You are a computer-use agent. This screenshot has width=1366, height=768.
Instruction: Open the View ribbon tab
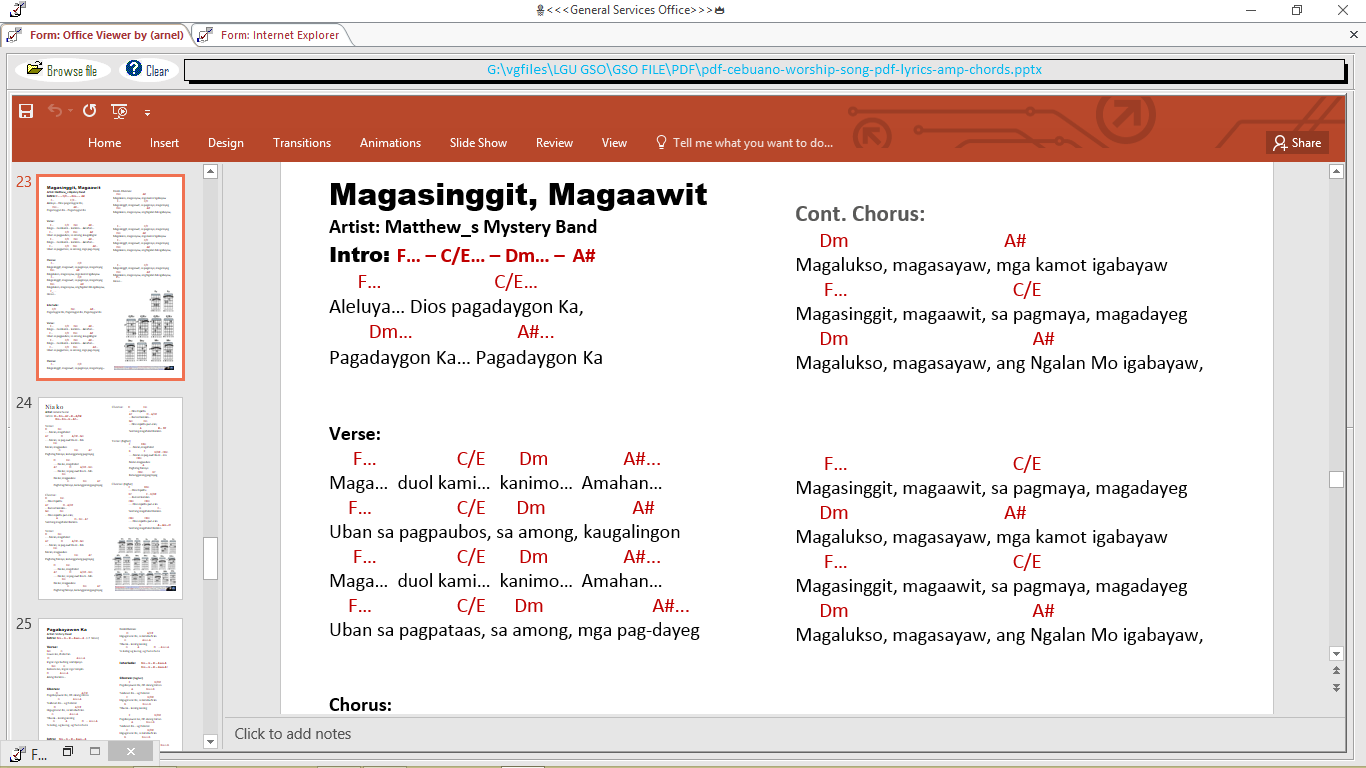[614, 143]
